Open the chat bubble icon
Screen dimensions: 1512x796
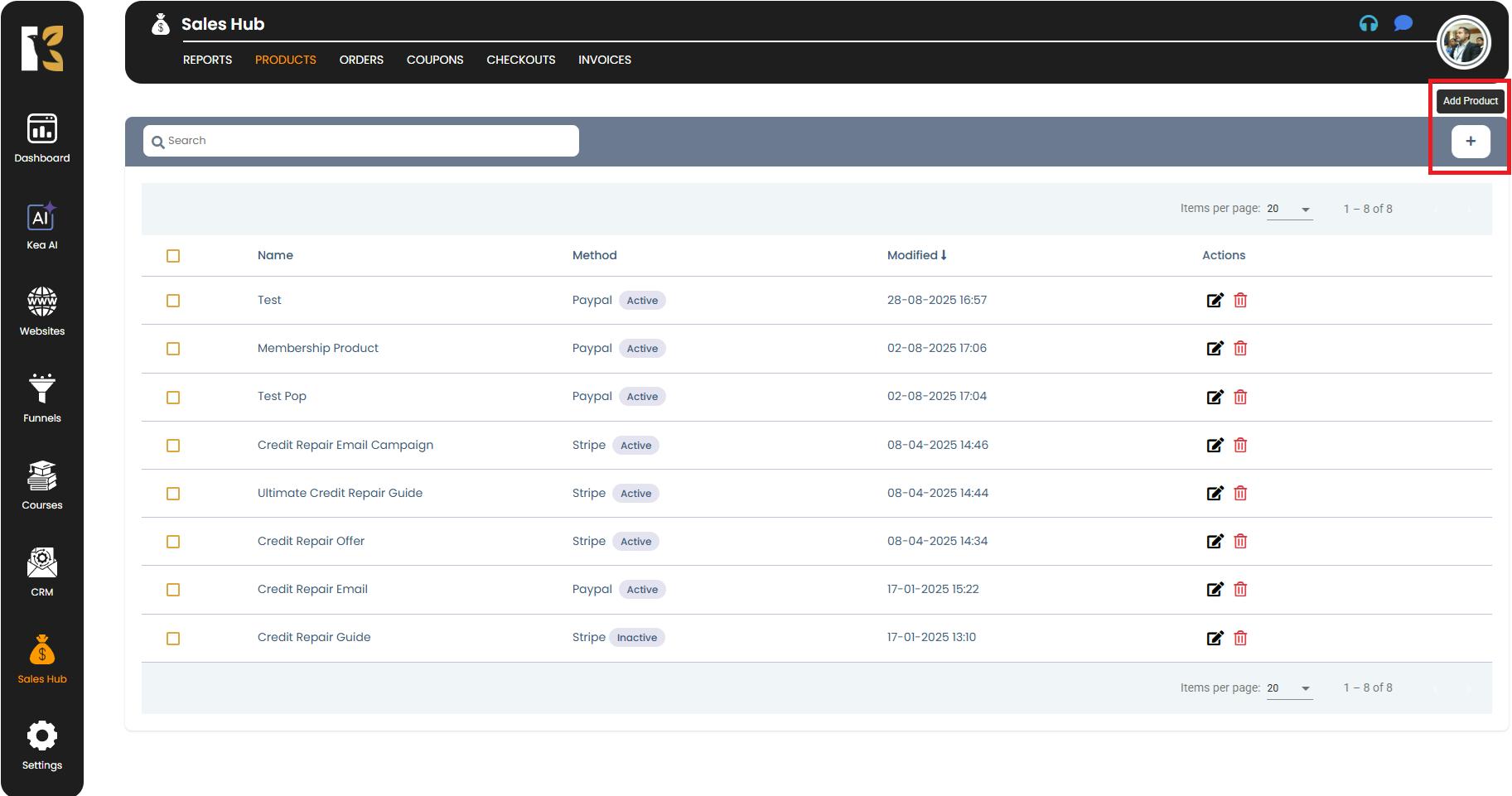pos(1403,23)
